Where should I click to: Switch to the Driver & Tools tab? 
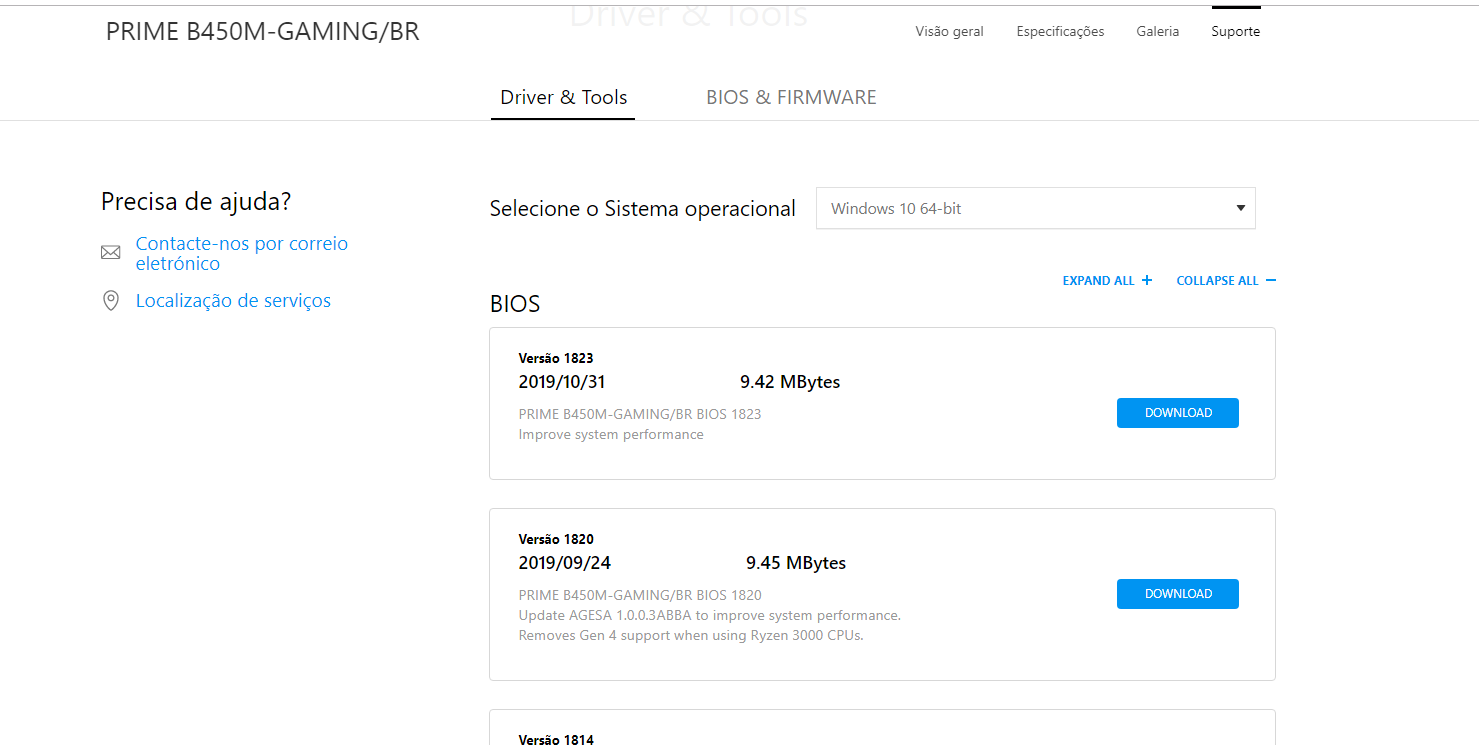coord(563,97)
